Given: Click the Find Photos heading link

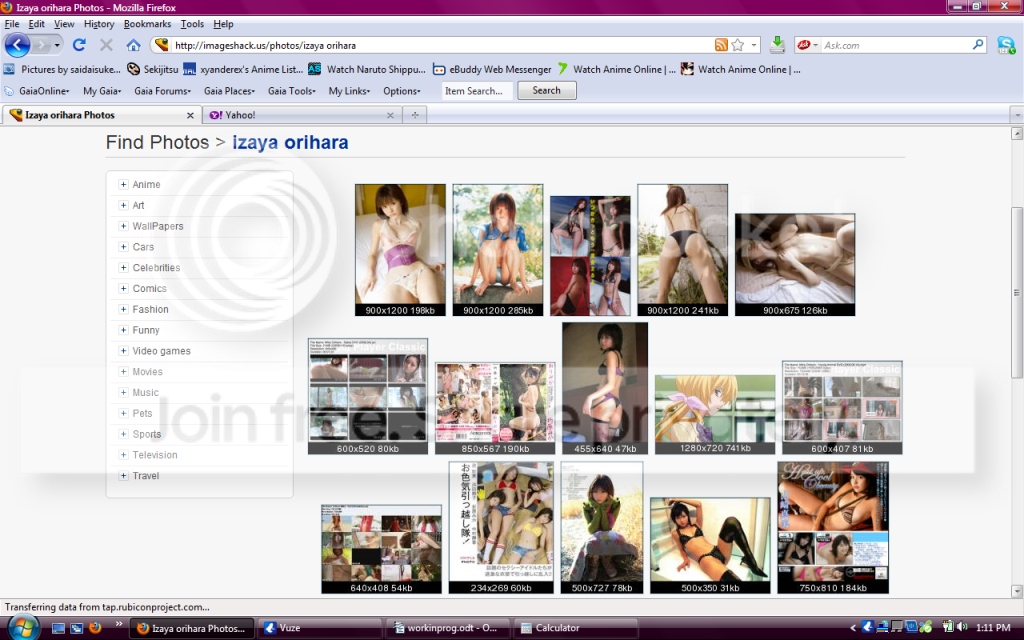Looking at the screenshot, I should (x=157, y=142).
